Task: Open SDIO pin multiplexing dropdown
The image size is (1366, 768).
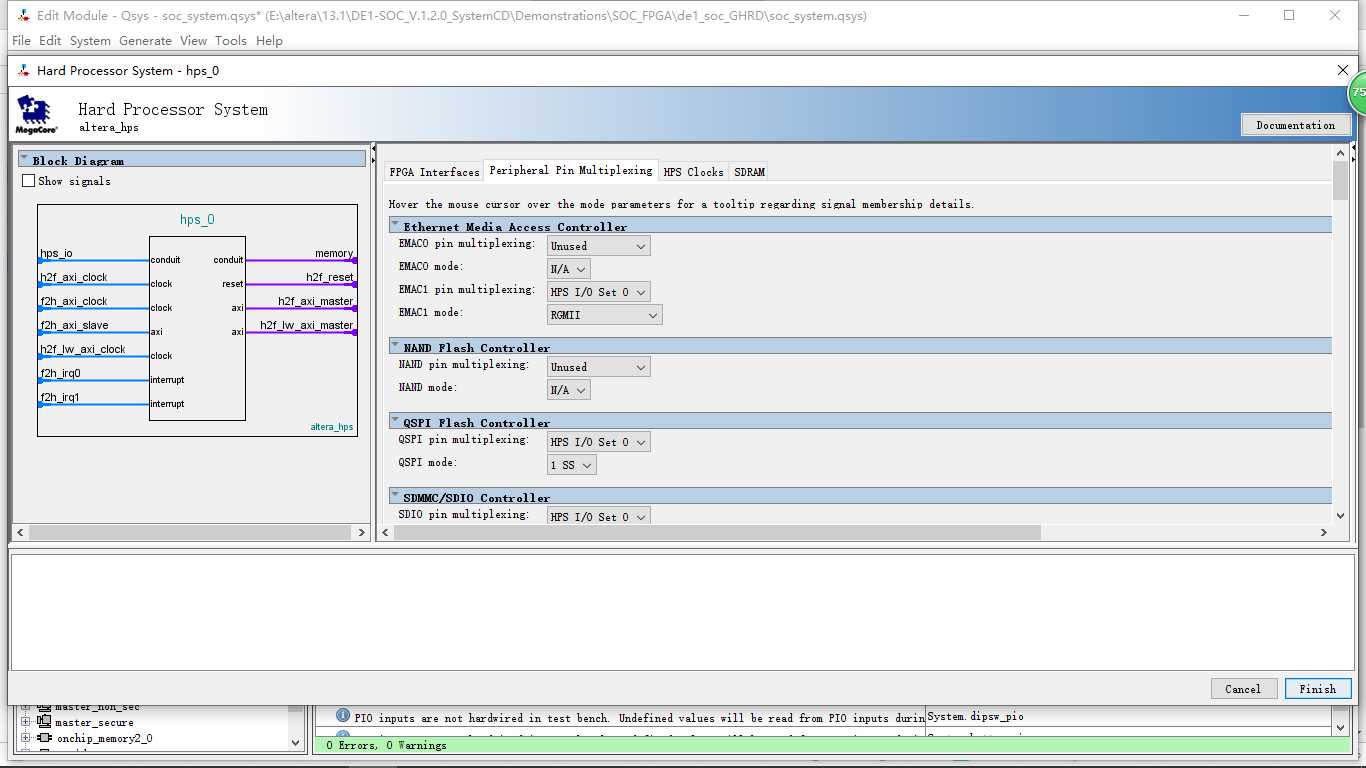Action: coord(599,516)
